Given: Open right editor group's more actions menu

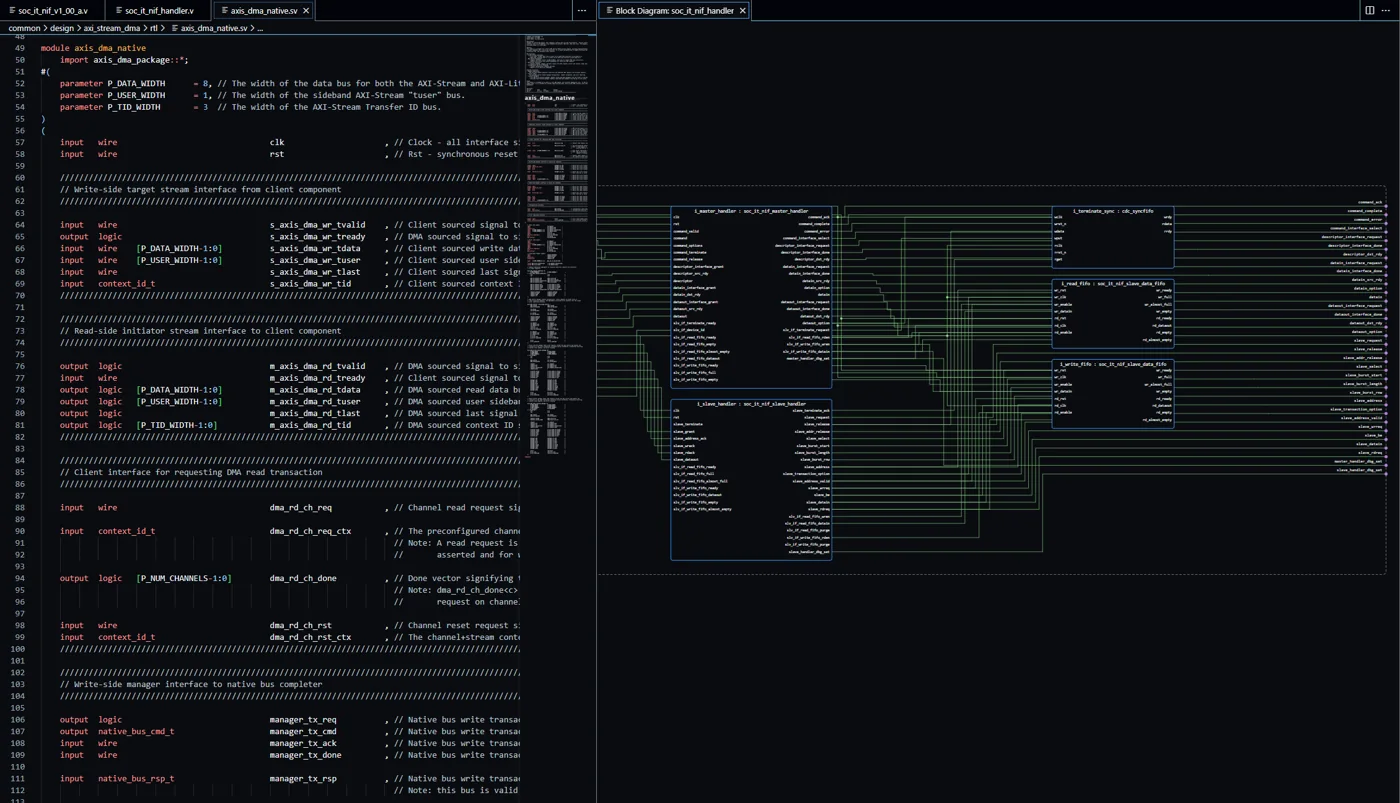Looking at the screenshot, I should click(x=1386, y=11).
